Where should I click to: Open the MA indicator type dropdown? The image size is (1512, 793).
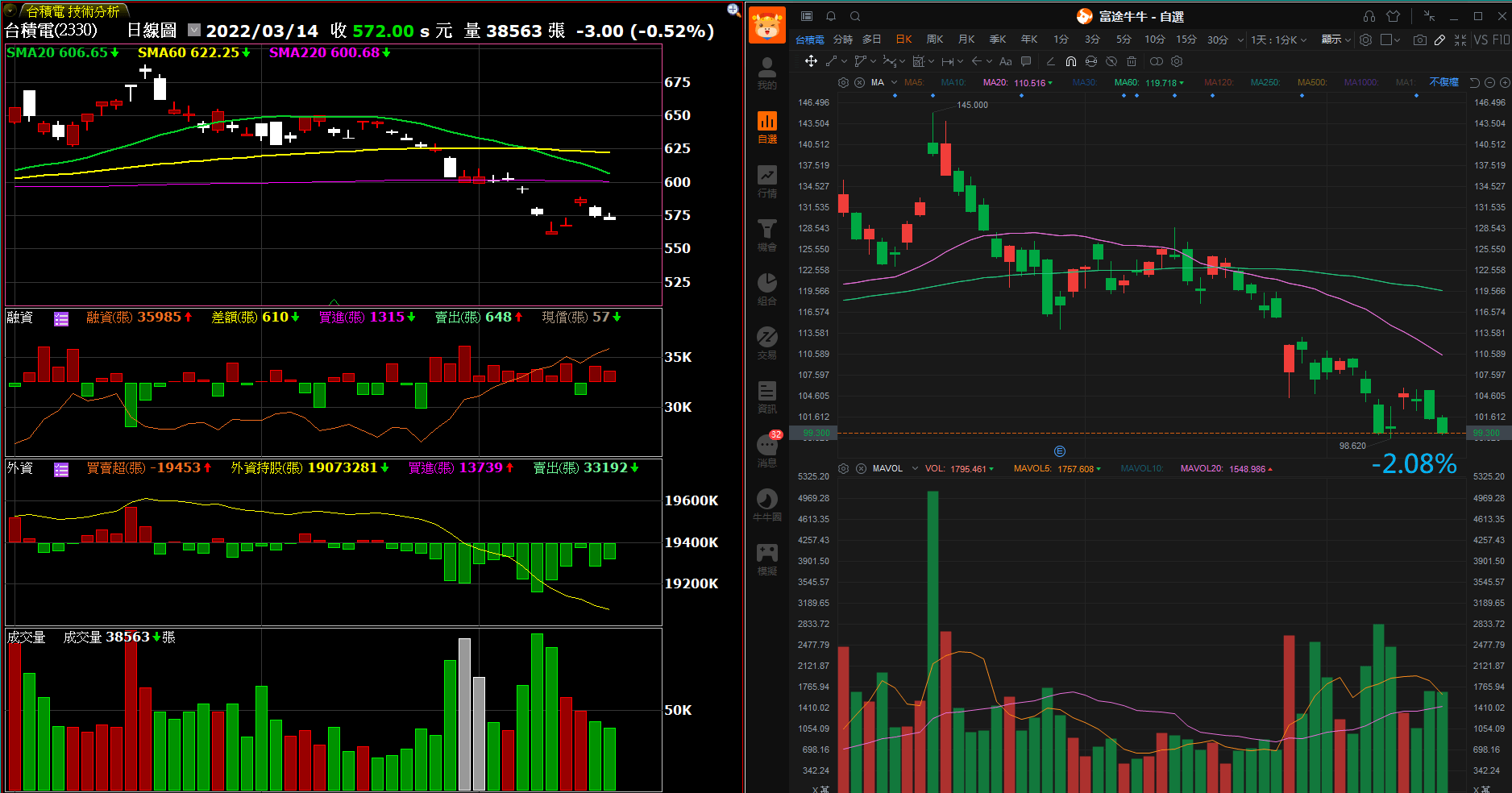tap(894, 82)
